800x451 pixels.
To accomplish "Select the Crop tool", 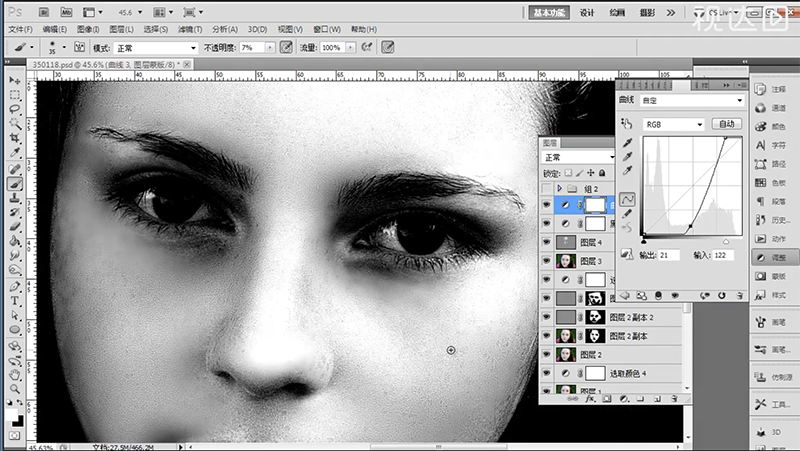I will pyautogui.click(x=14, y=138).
